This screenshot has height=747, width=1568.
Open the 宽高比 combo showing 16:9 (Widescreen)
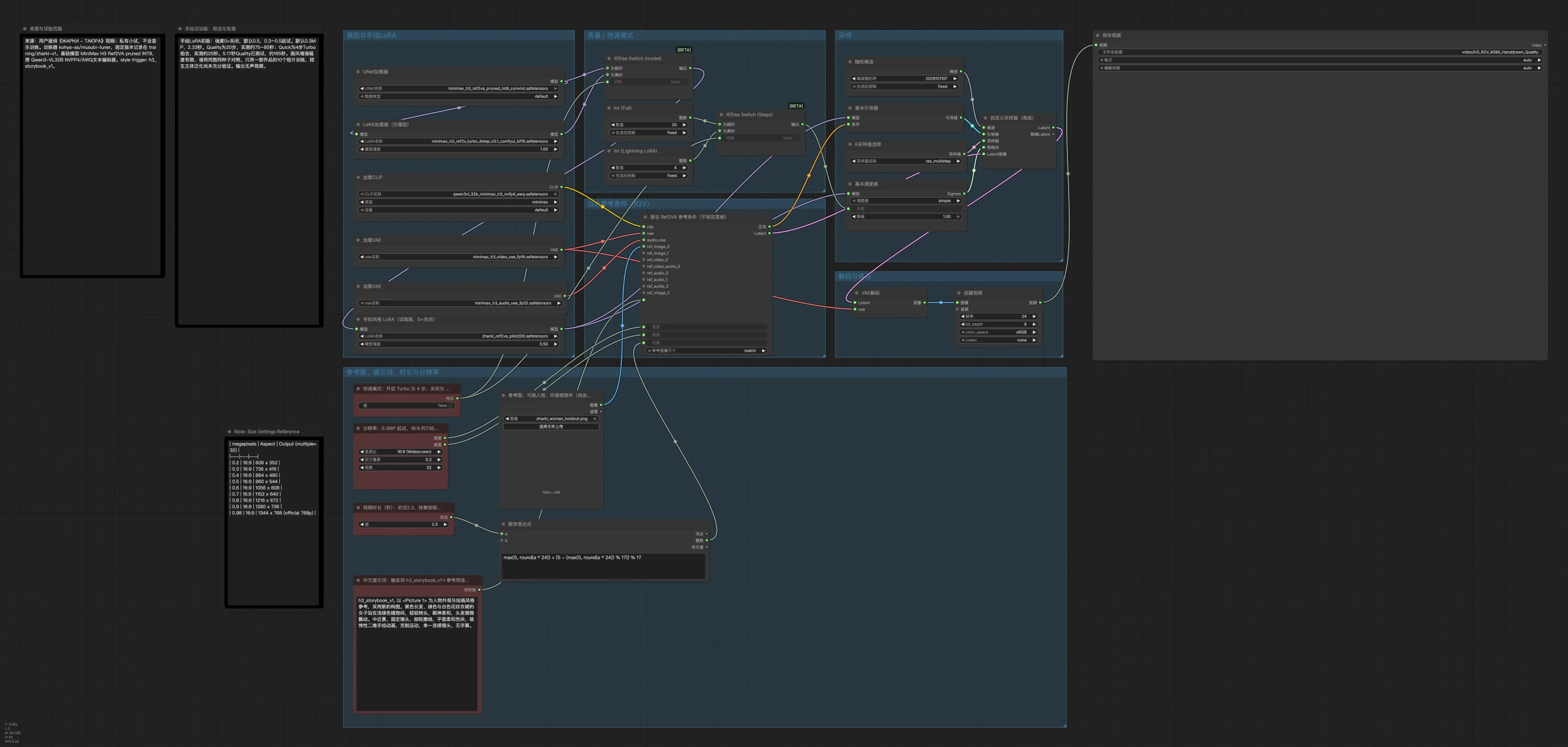(x=400, y=452)
